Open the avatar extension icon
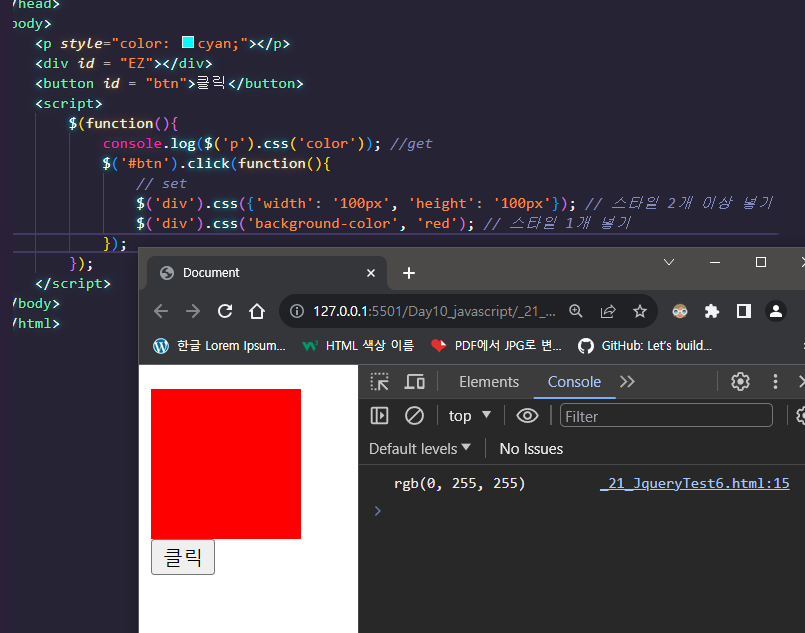 click(x=680, y=311)
